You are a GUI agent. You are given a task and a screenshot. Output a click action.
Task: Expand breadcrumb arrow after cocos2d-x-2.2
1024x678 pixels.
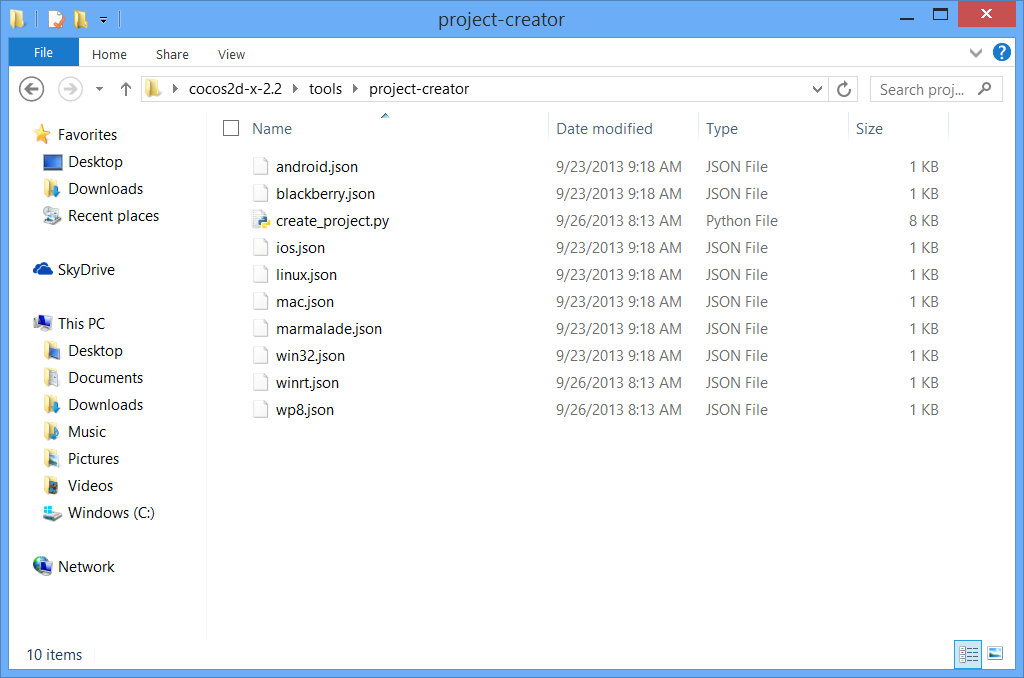click(295, 89)
